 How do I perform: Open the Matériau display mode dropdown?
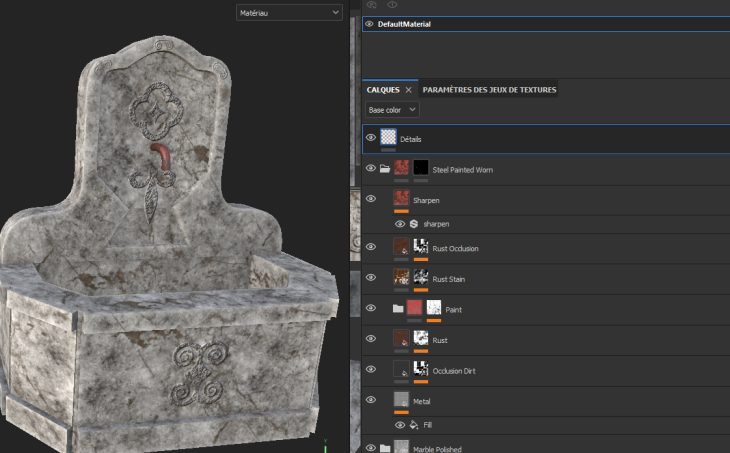(x=288, y=13)
